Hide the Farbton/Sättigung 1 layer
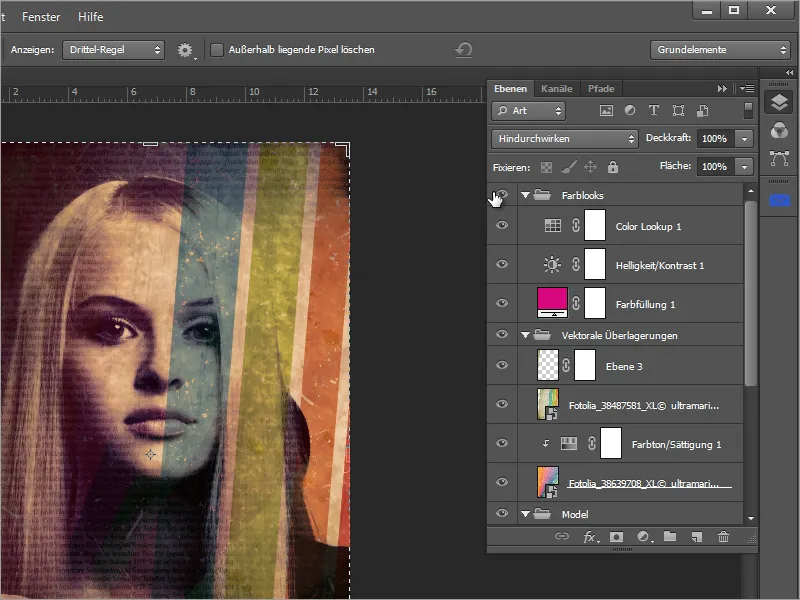The width and height of the screenshot is (800, 600). coord(502,443)
